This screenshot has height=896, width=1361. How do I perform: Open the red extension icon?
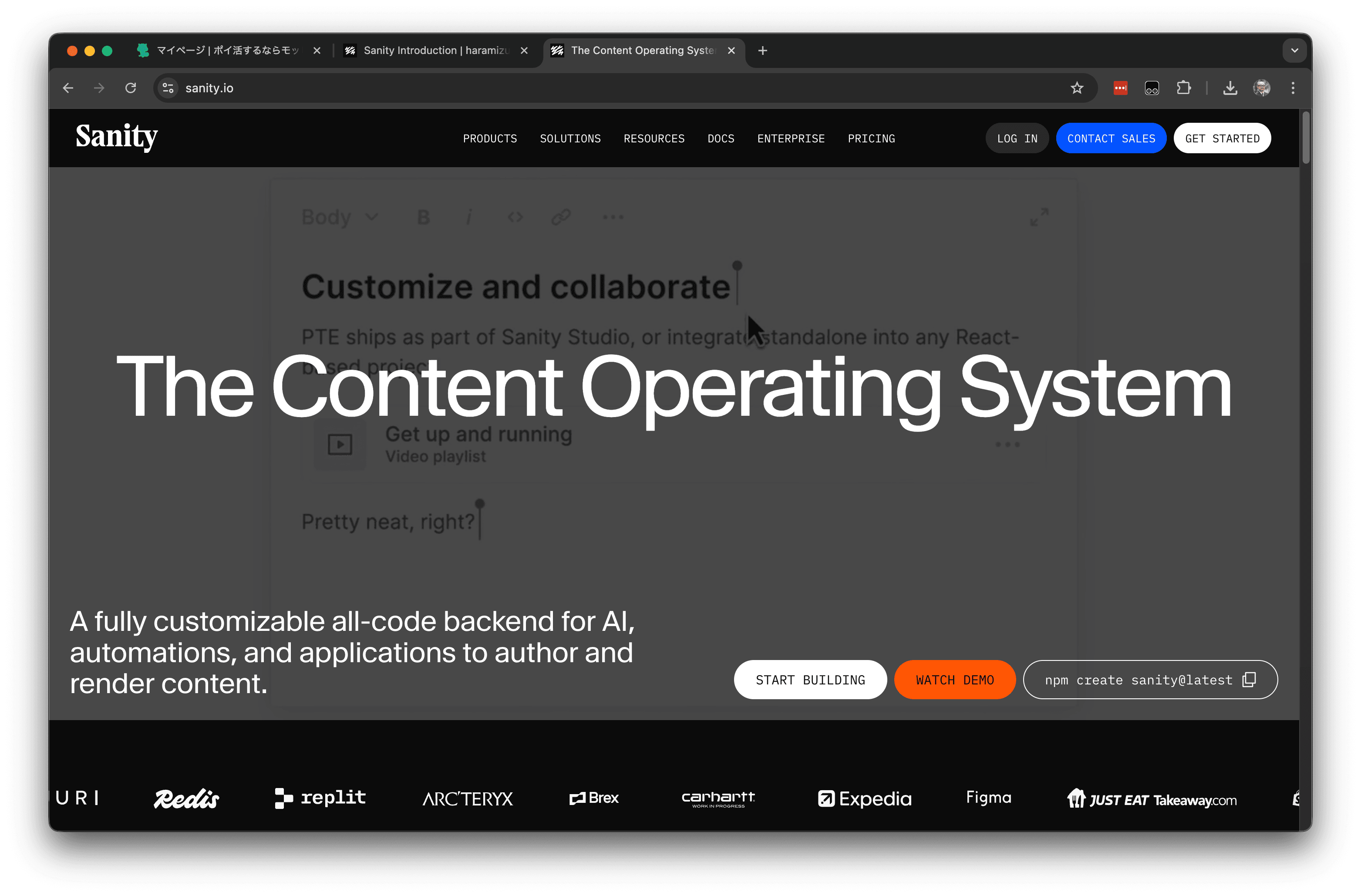pyautogui.click(x=1120, y=88)
